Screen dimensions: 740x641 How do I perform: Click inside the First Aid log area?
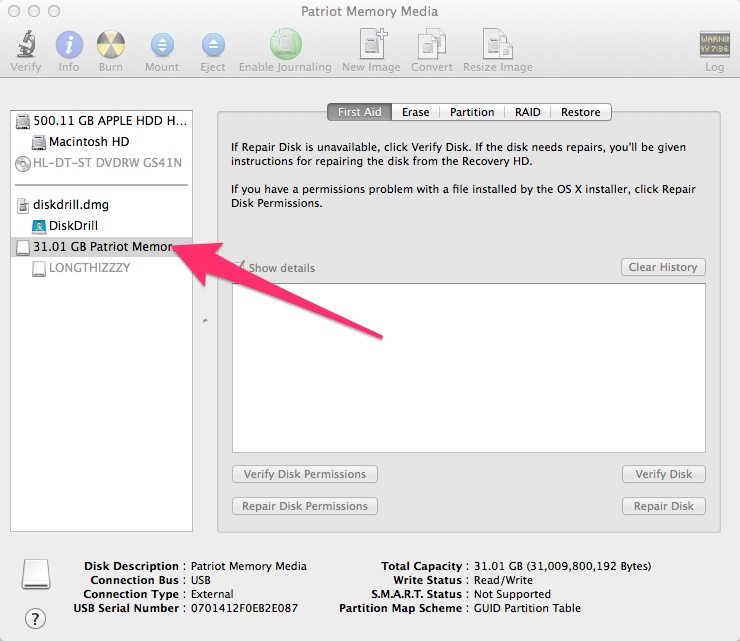click(469, 368)
